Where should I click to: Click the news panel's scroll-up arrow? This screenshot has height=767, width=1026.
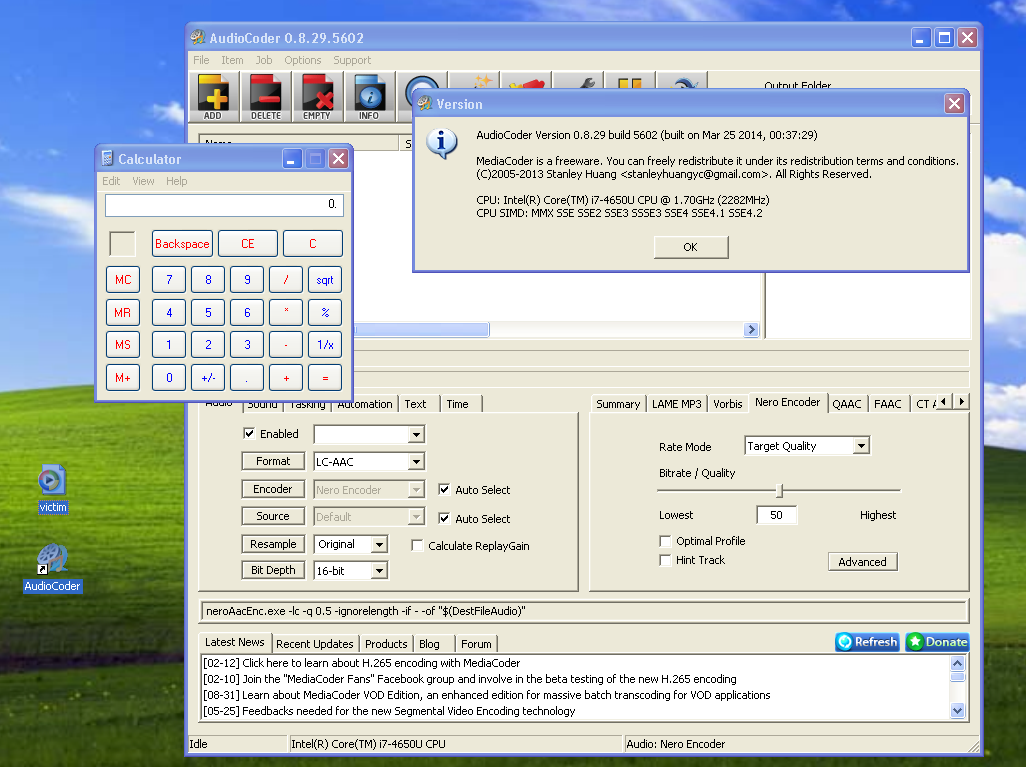tap(957, 663)
